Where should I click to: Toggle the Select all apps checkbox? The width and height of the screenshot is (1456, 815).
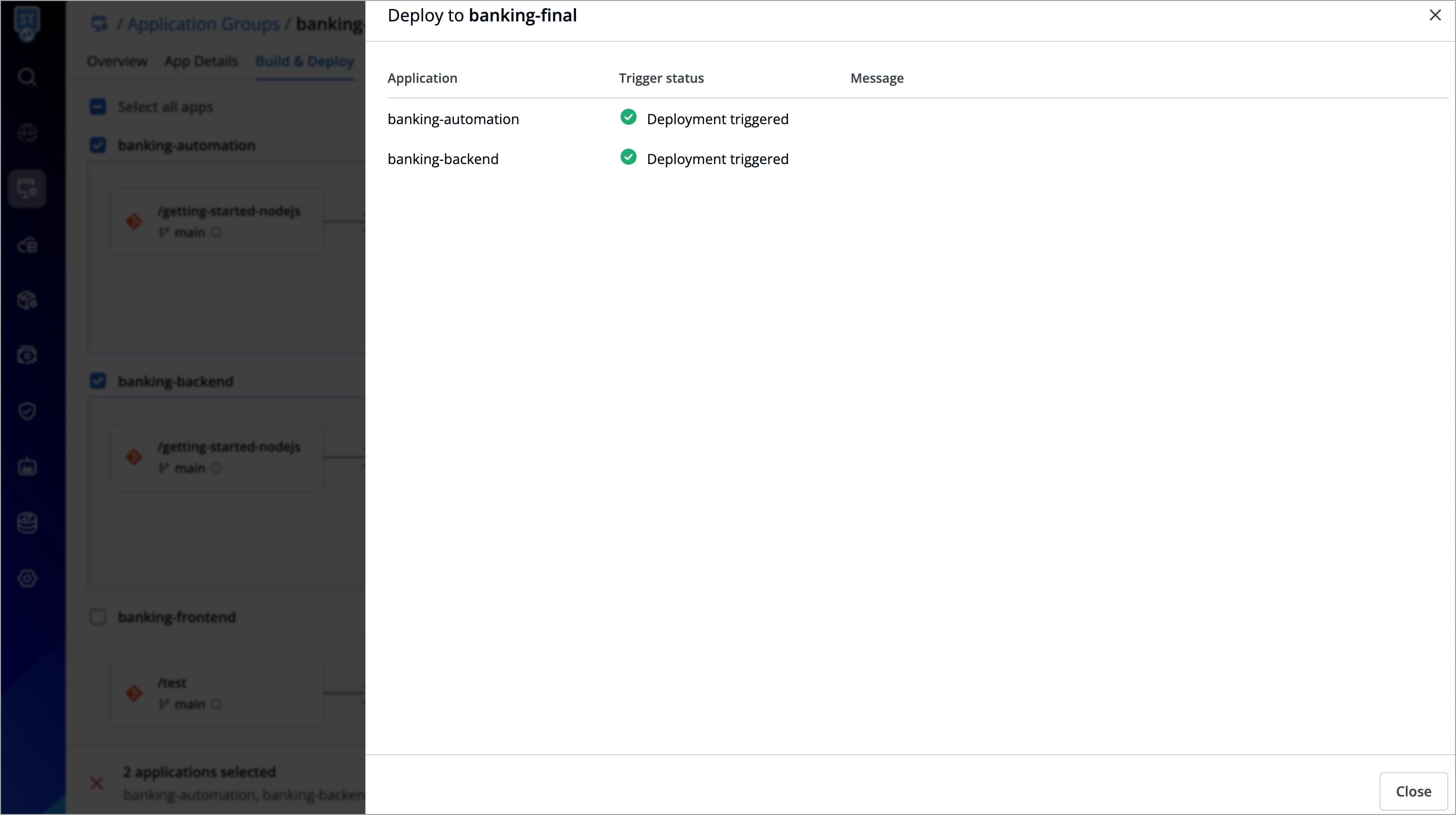point(98,107)
